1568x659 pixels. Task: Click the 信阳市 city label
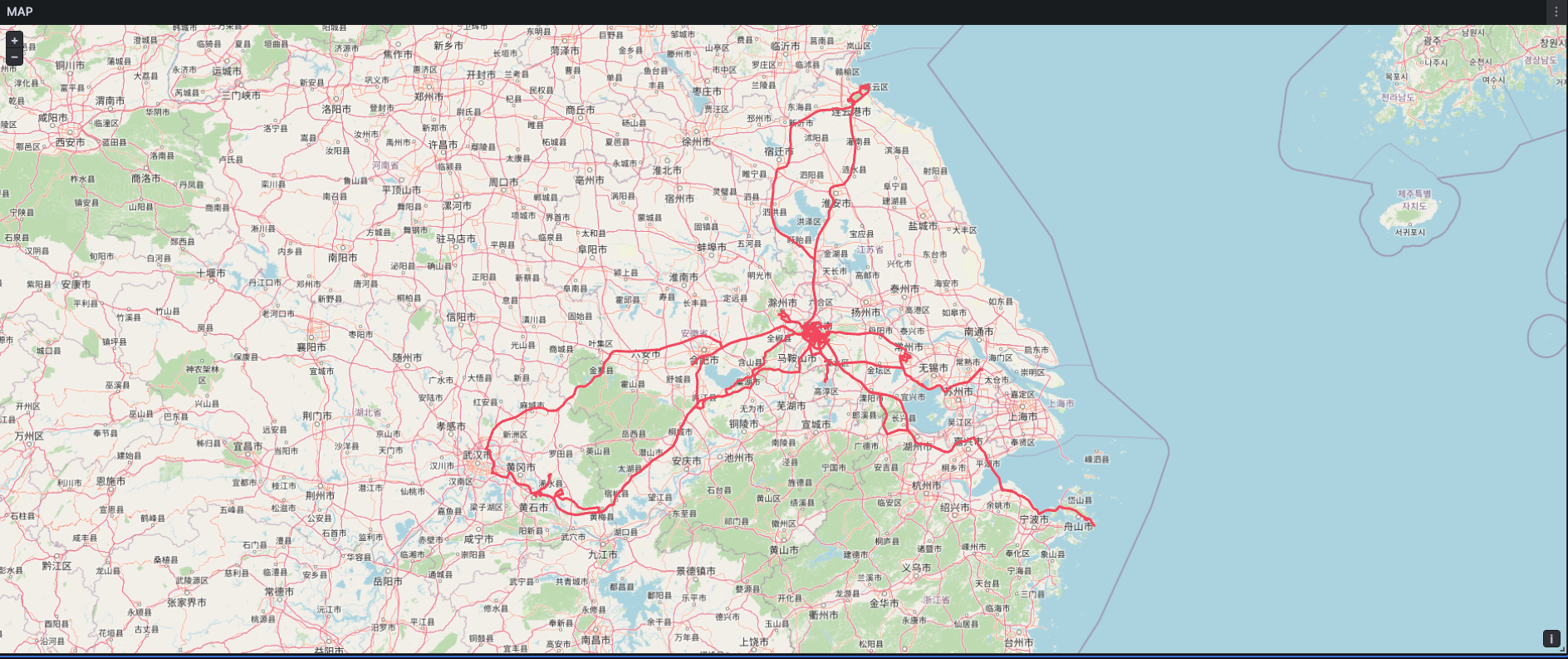[x=461, y=317]
